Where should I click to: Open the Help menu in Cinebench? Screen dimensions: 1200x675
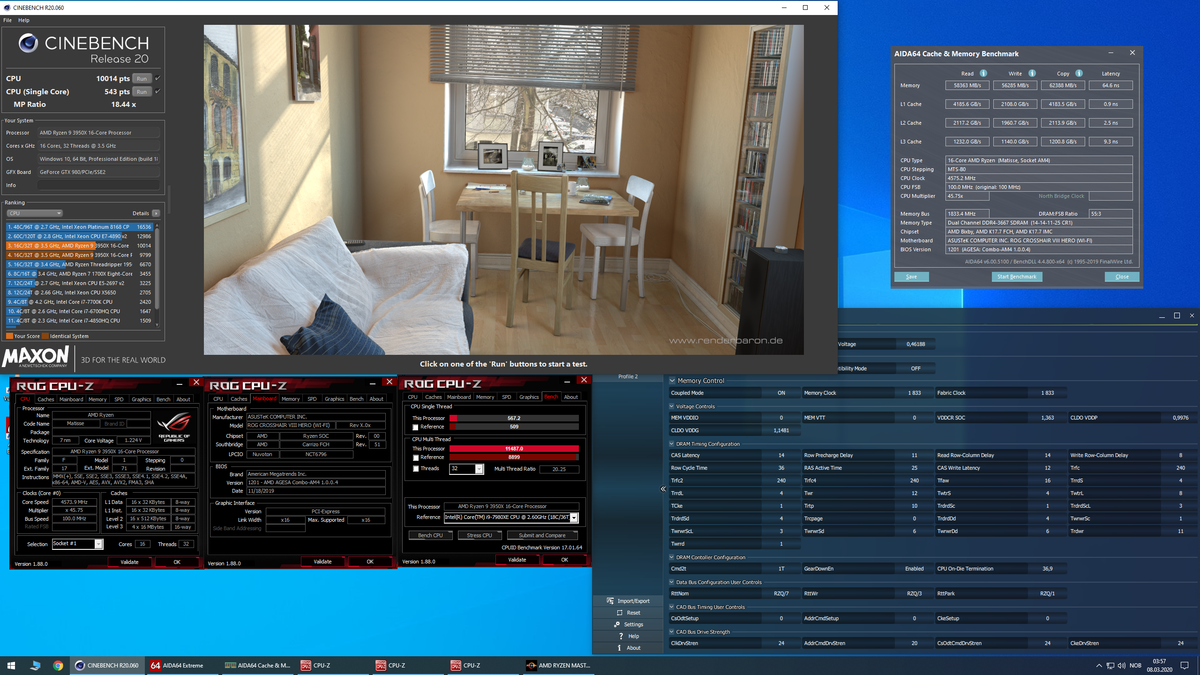[24, 20]
